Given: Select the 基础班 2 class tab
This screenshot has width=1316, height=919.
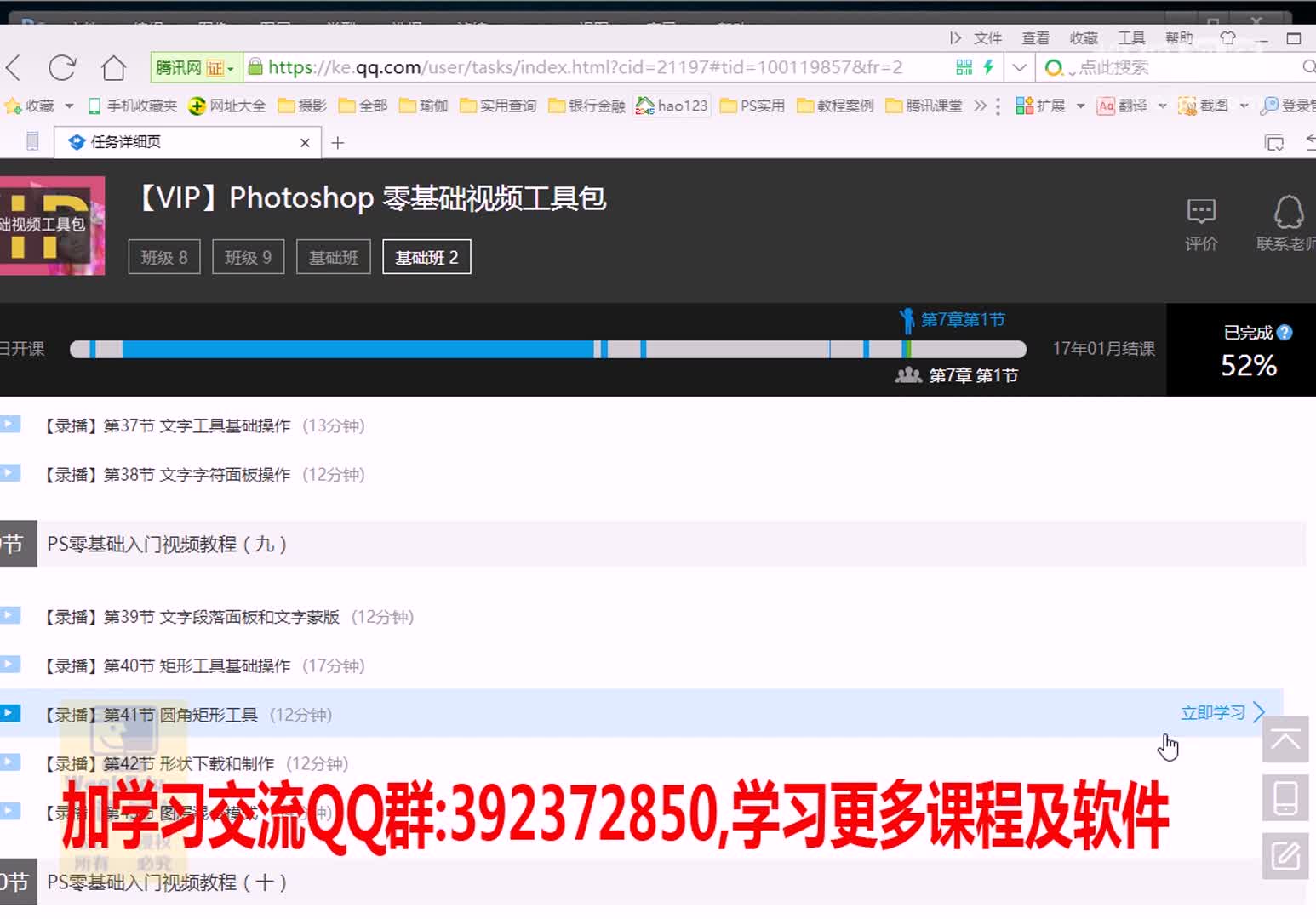Looking at the screenshot, I should 426,257.
